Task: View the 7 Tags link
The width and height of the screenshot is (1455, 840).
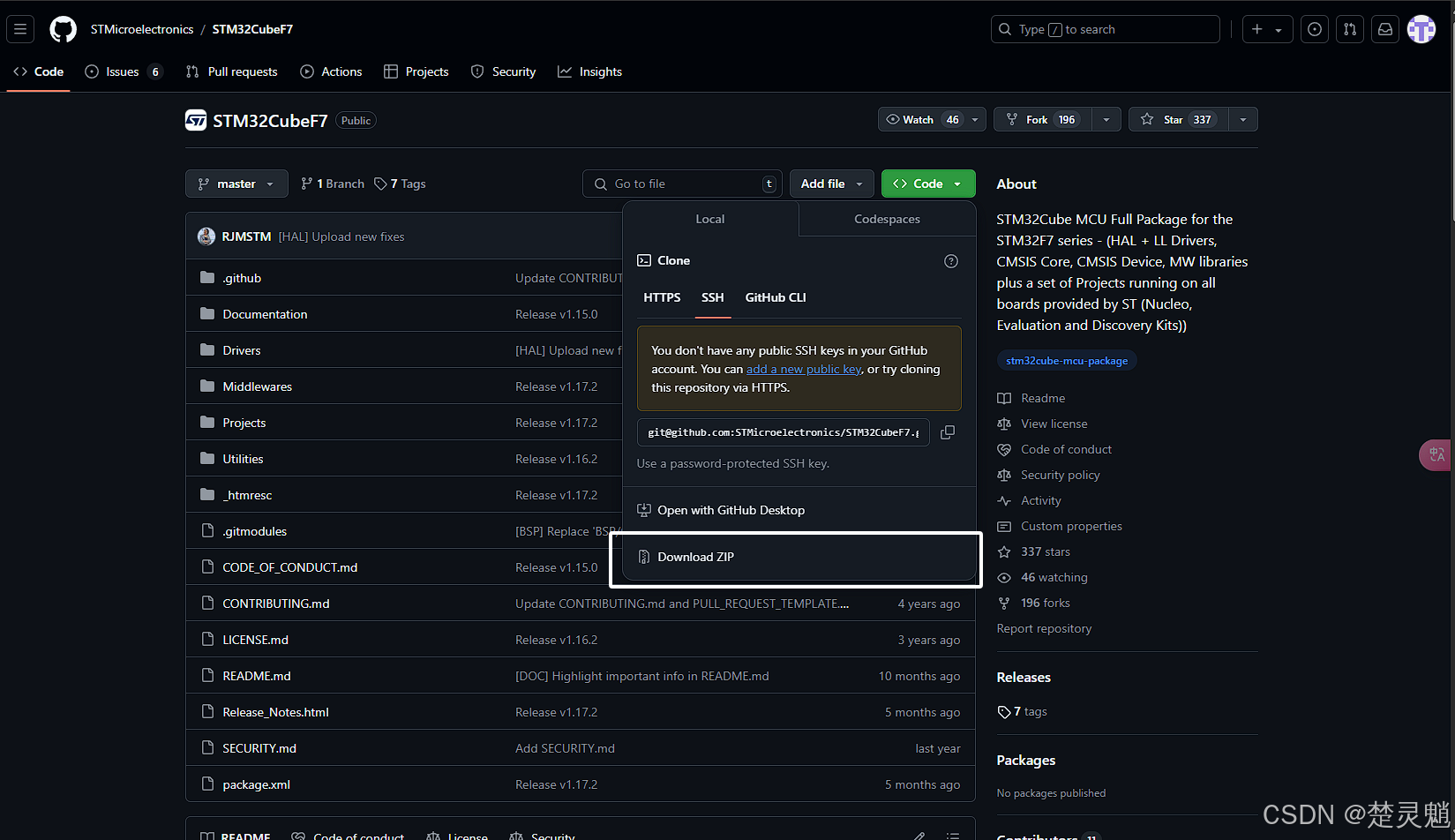Action: pyautogui.click(x=400, y=184)
